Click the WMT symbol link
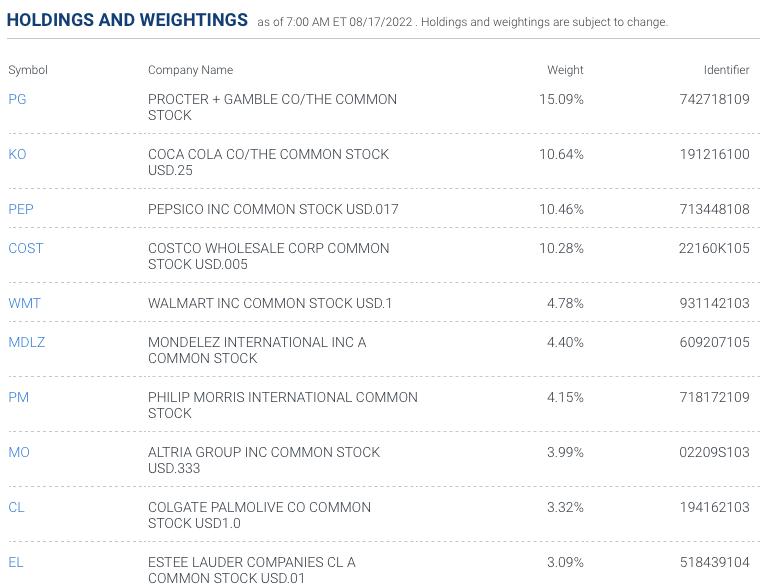The width and height of the screenshot is (760, 584). 24,303
